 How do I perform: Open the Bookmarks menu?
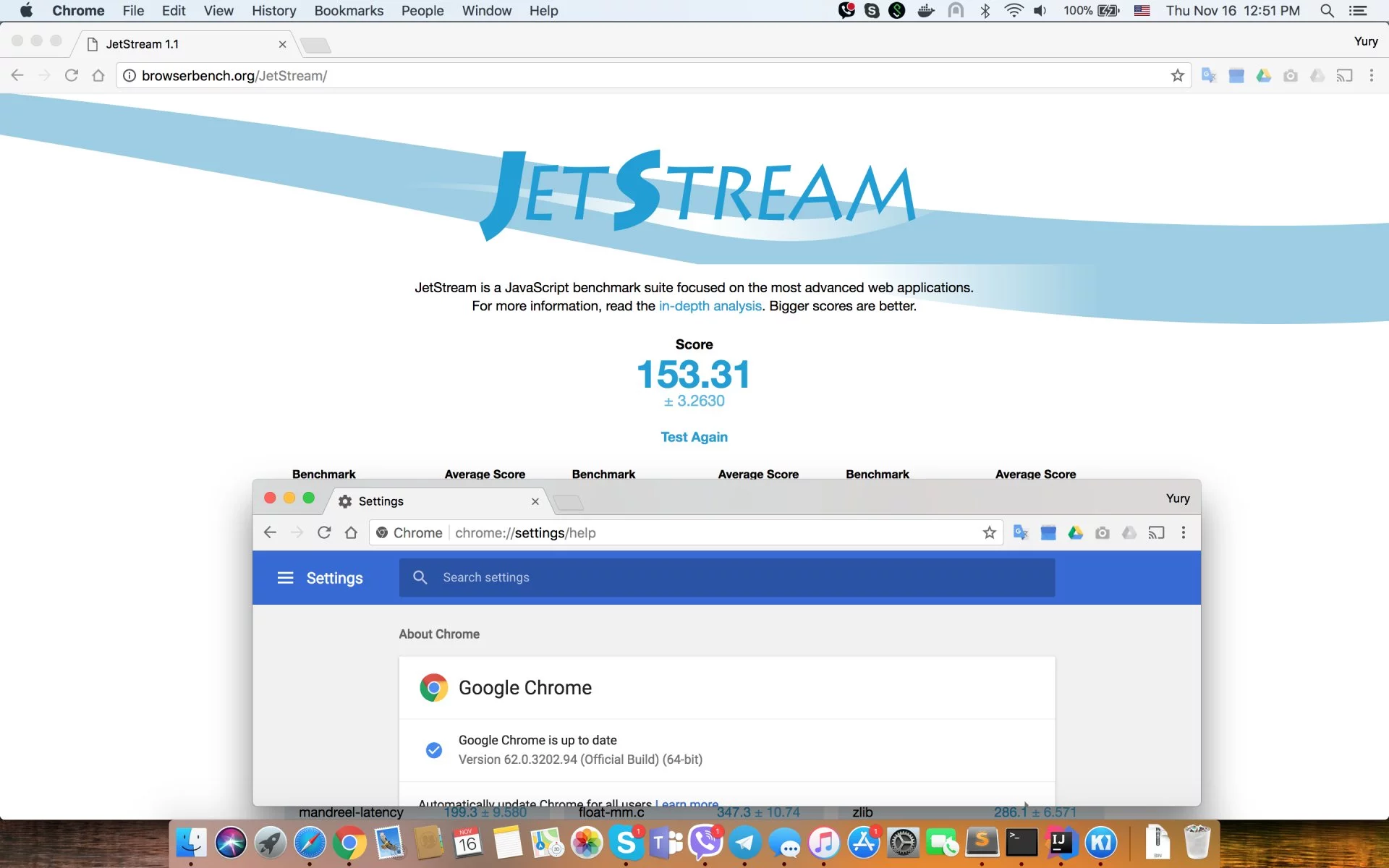(349, 11)
